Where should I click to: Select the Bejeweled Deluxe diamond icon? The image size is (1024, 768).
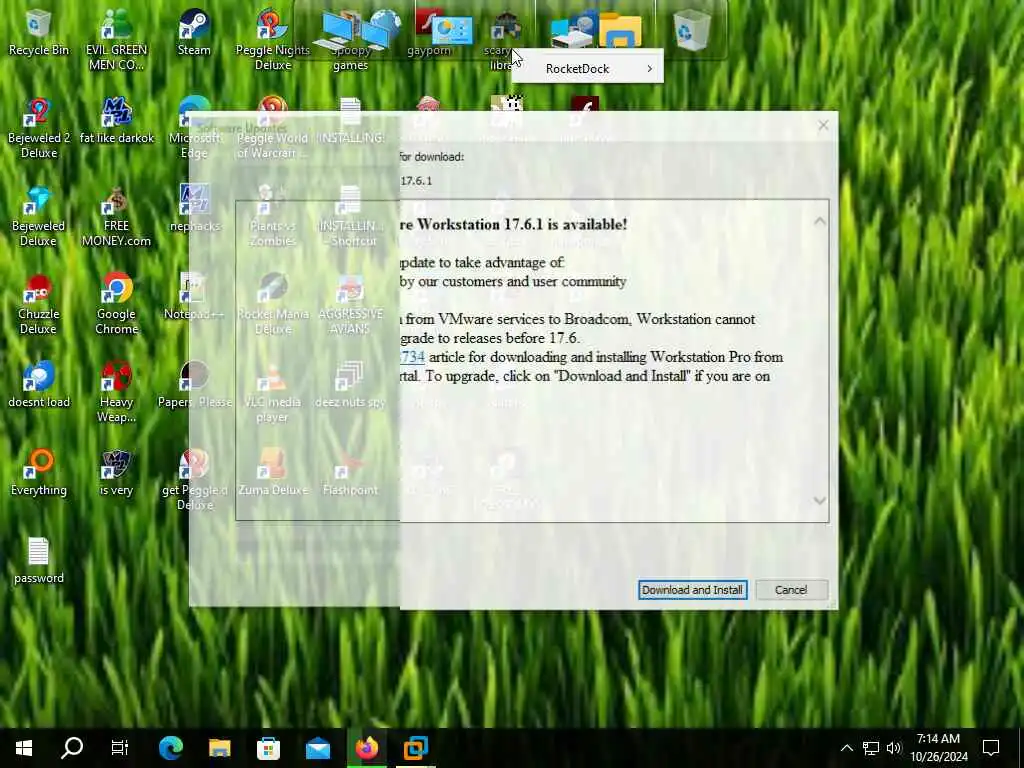click(38, 216)
